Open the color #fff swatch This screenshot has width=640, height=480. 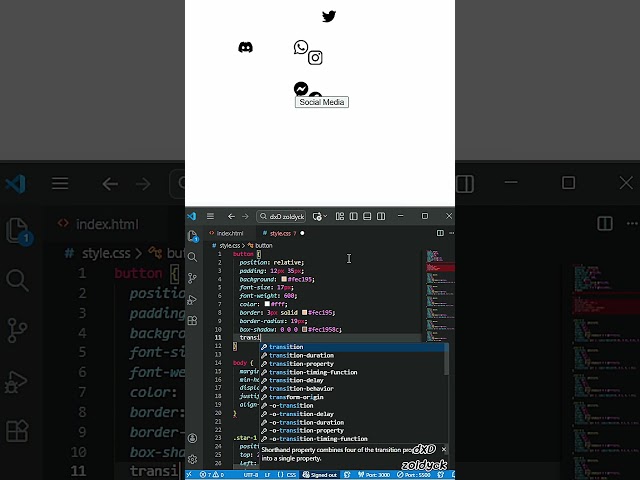point(267,304)
